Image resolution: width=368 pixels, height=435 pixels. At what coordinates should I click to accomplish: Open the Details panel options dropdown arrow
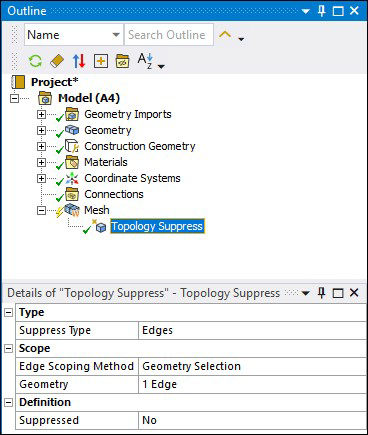pyautogui.click(x=305, y=294)
